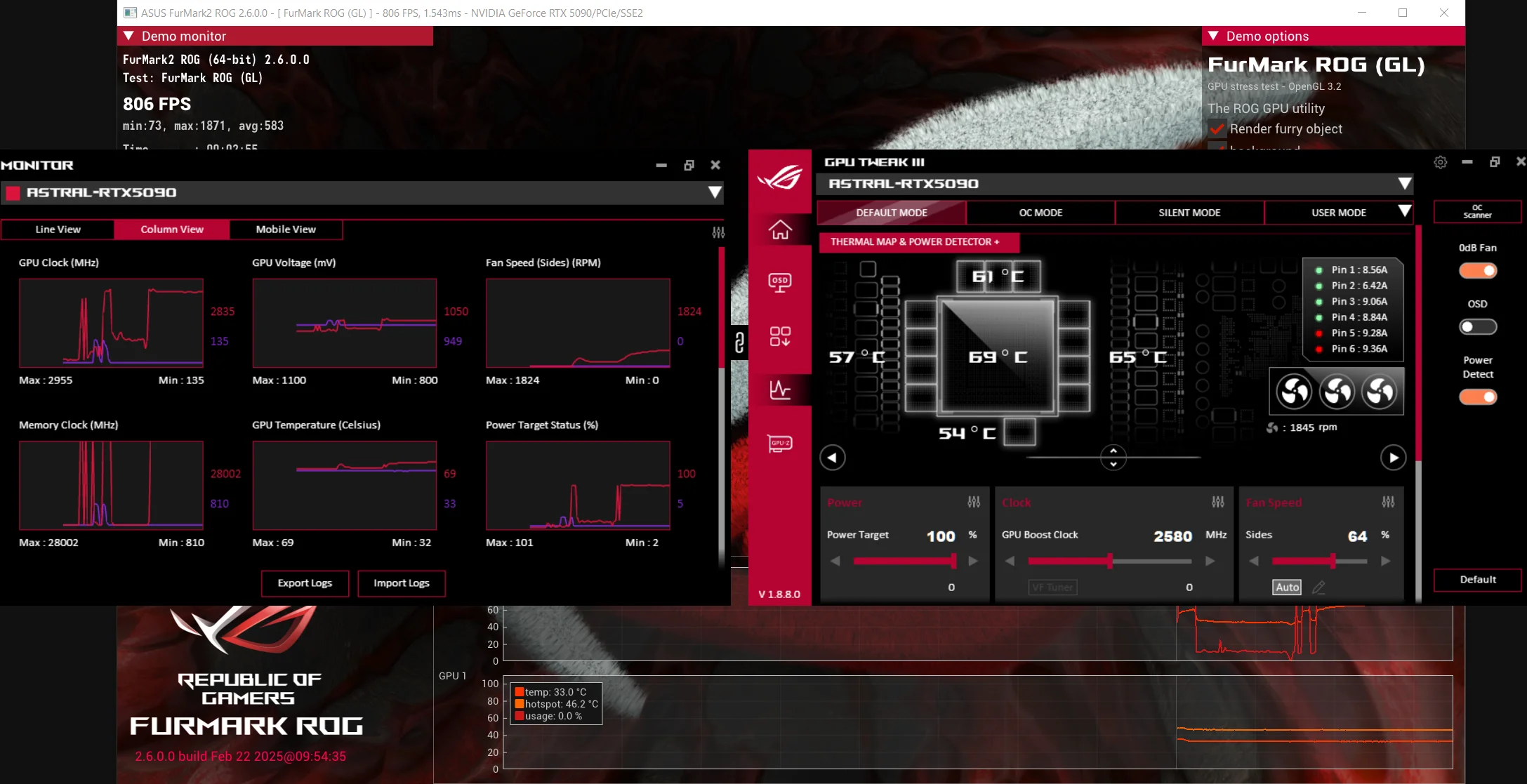Screen dimensions: 1527x784
Task: Open the monitor graph sidebar icon
Action: (x=780, y=390)
